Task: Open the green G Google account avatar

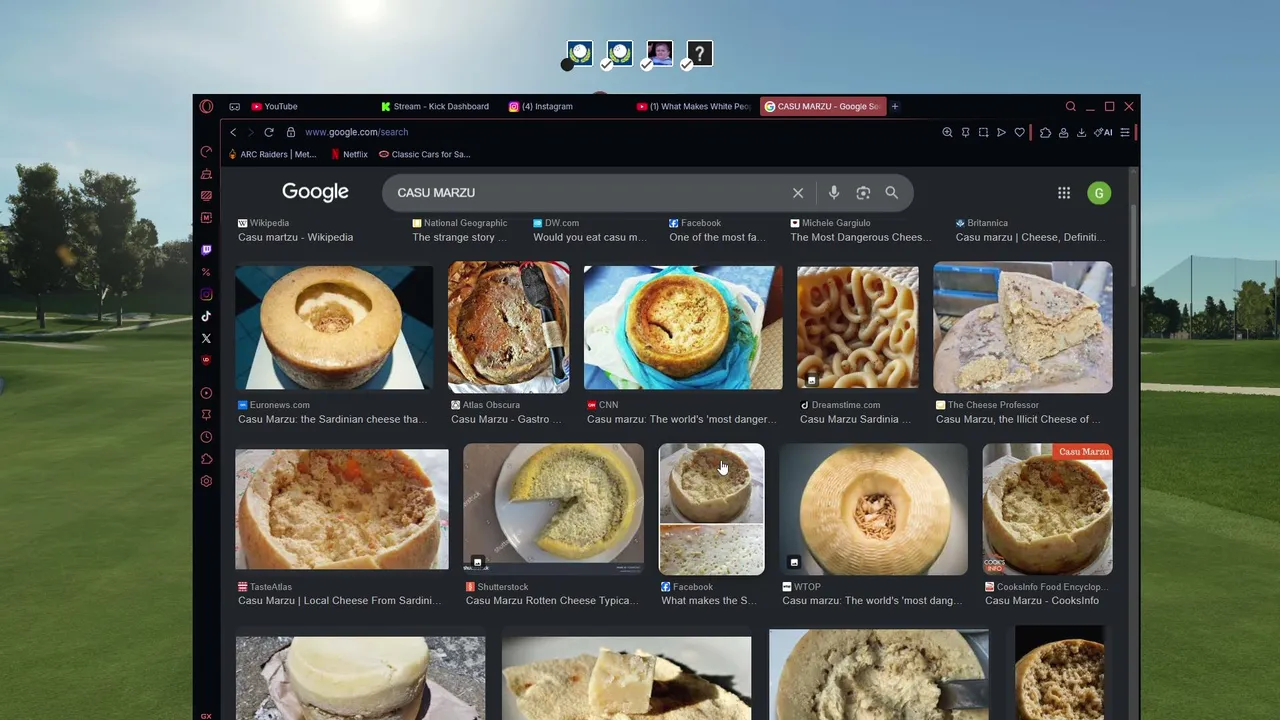Action: (x=1099, y=193)
